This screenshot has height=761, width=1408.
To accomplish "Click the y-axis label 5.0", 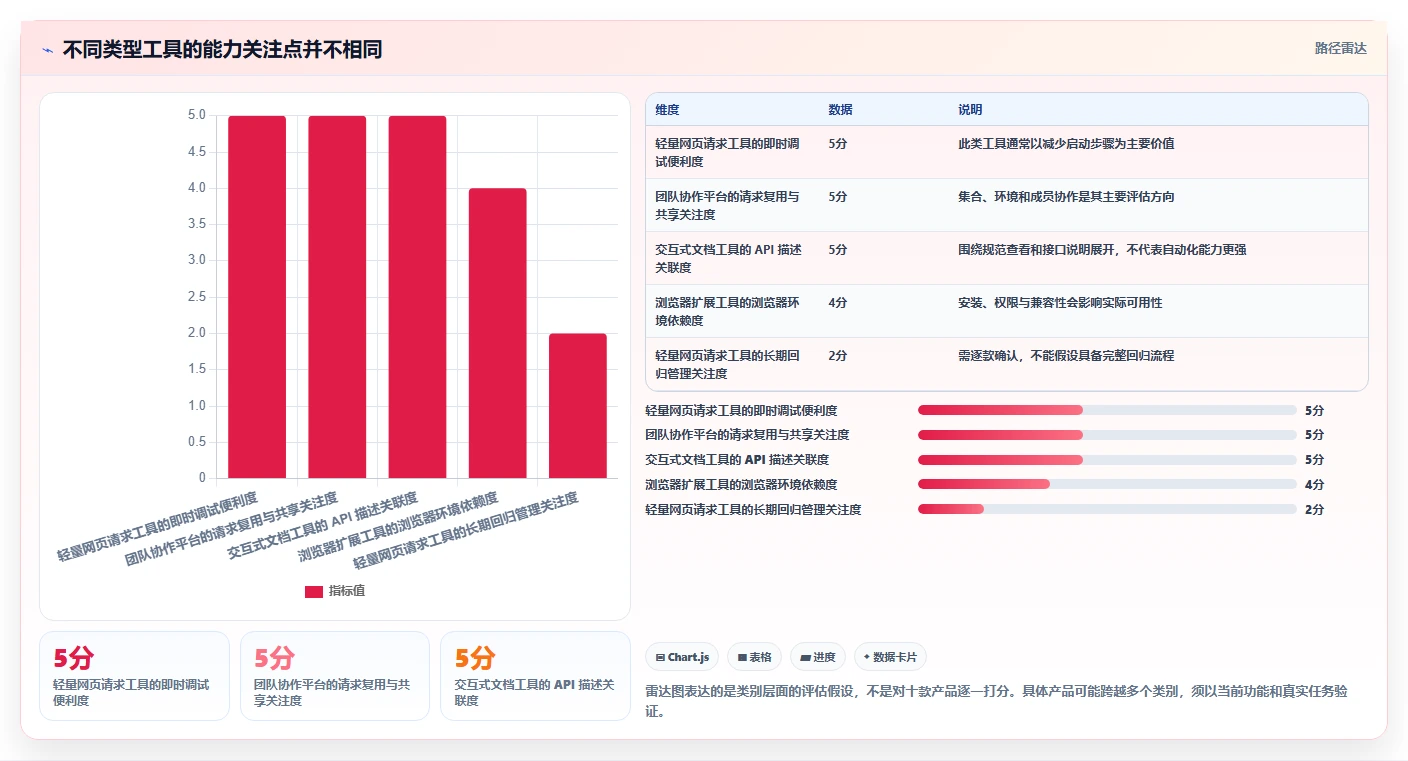I will point(197,115).
